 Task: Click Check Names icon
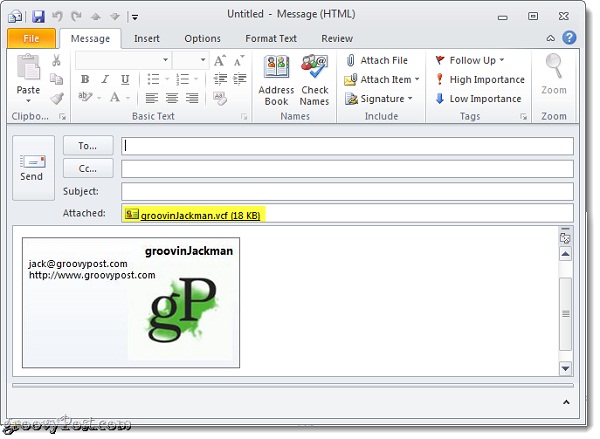tap(314, 80)
